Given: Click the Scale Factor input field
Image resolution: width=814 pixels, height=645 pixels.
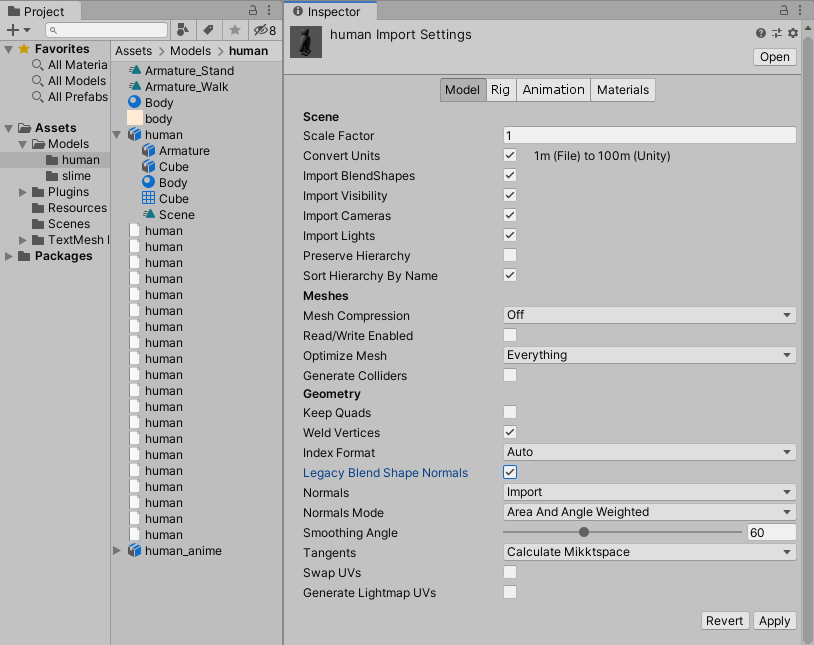Looking at the screenshot, I should pyautogui.click(x=649, y=135).
